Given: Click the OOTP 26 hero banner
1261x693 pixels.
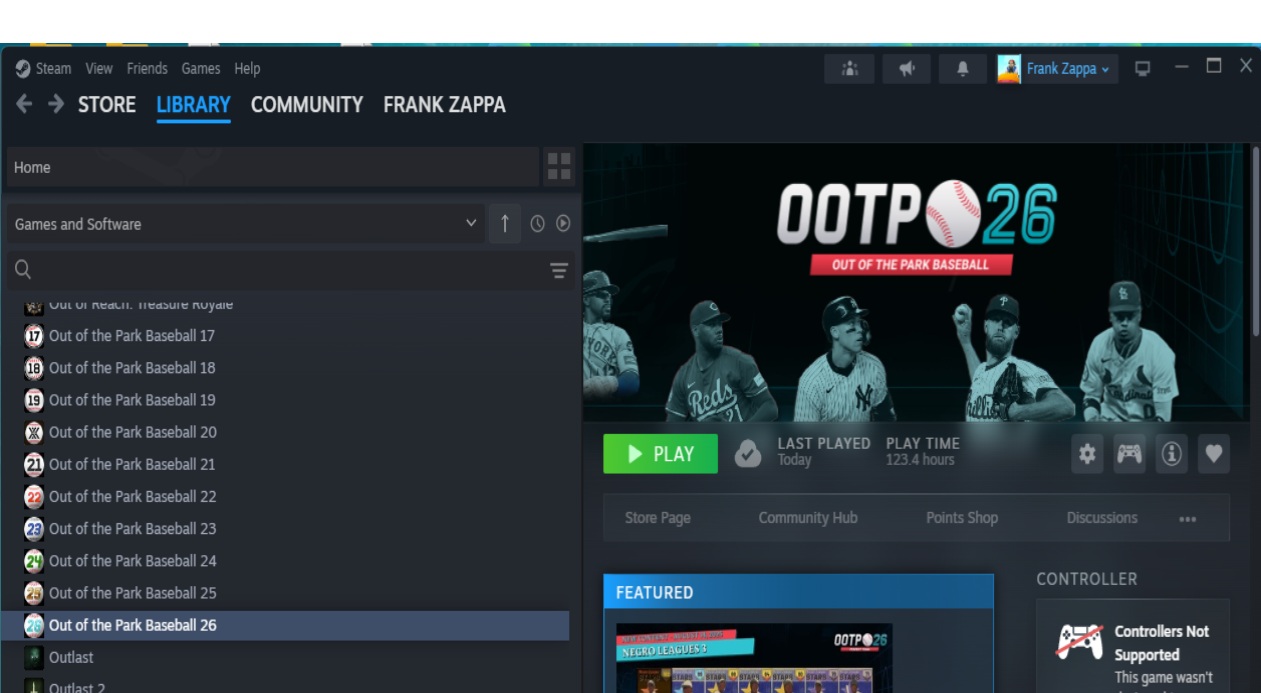Looking at the screenshot, I should 916,282.
